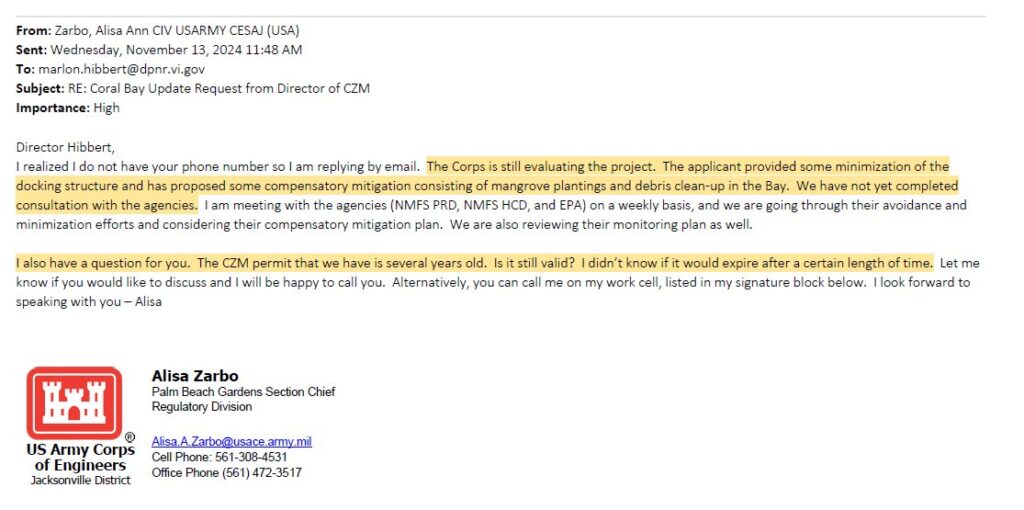Image resolution: width=1024 pixels, height=510 pixels.
Task: Click the Importance: High field
Action: (68, 107)
